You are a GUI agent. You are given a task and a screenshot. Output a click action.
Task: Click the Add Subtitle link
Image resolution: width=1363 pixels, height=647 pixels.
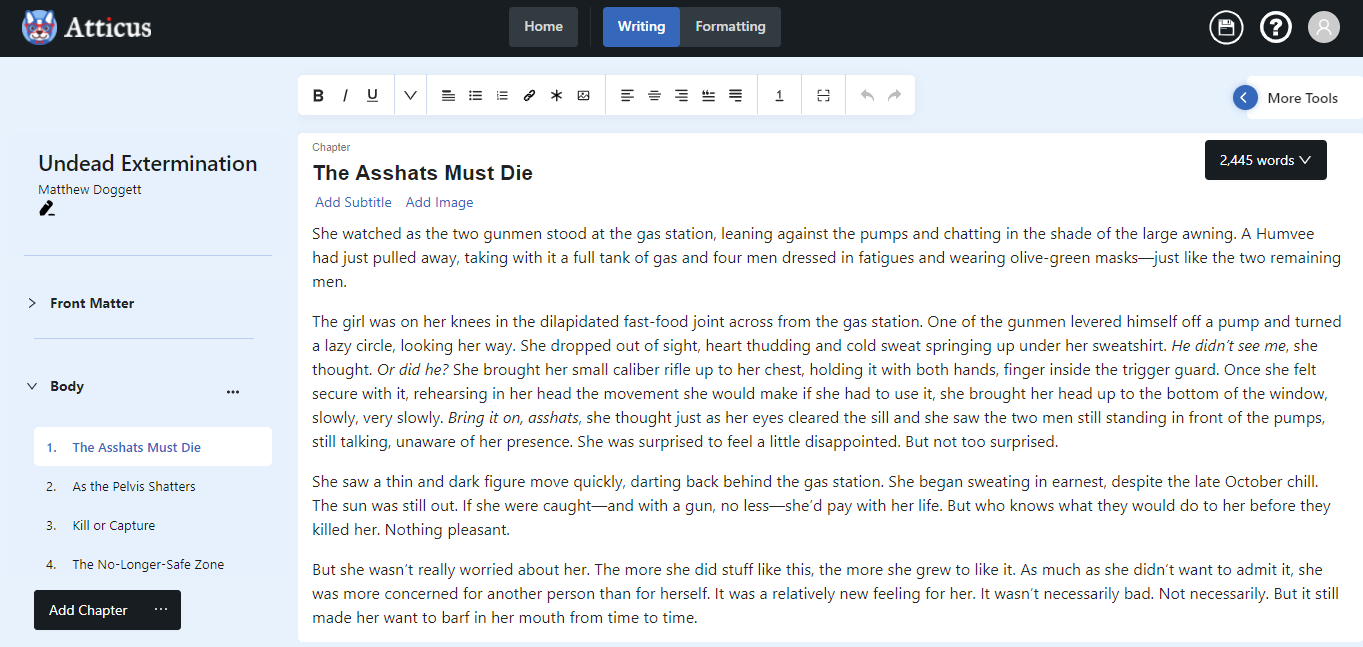[353, 202]
